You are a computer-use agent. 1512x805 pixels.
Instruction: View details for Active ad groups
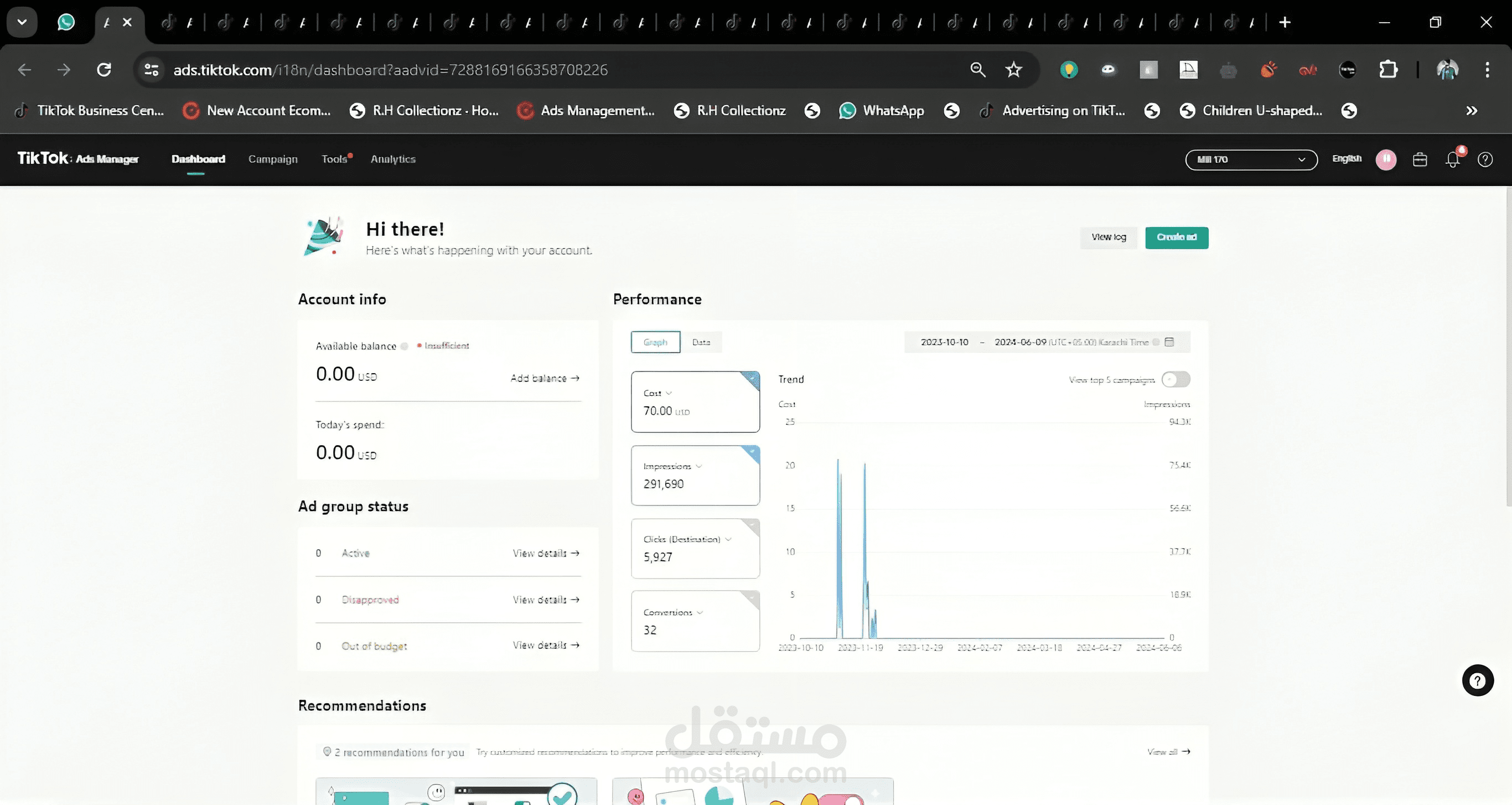tap(546, 553)
